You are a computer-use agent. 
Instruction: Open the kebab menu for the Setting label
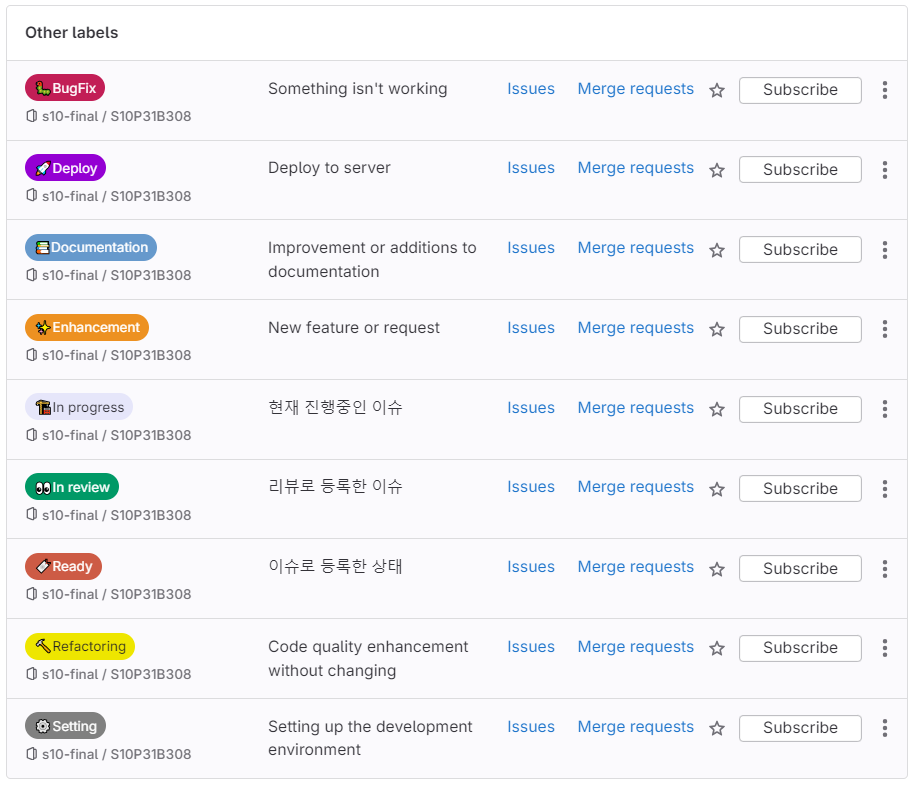click(x=884, y=728)
